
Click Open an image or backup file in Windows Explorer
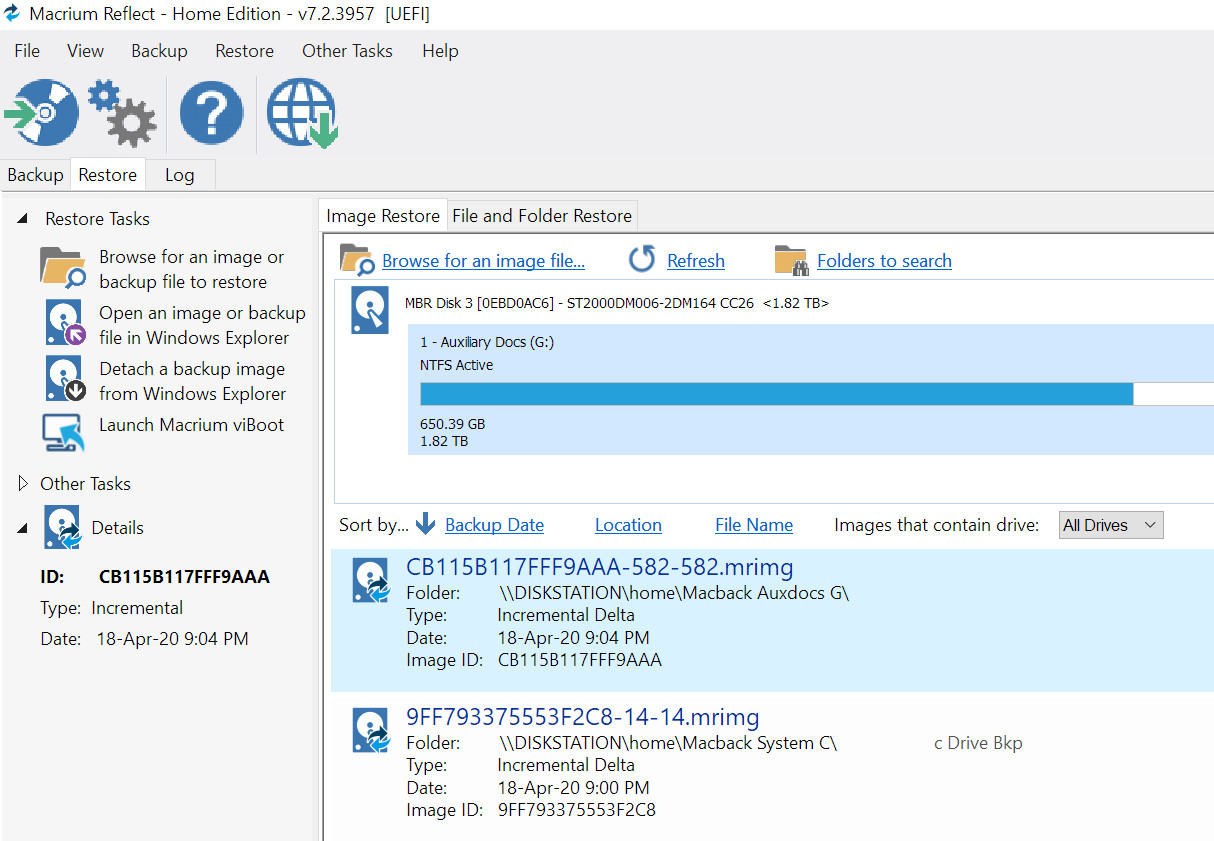(x=202, y=325)
